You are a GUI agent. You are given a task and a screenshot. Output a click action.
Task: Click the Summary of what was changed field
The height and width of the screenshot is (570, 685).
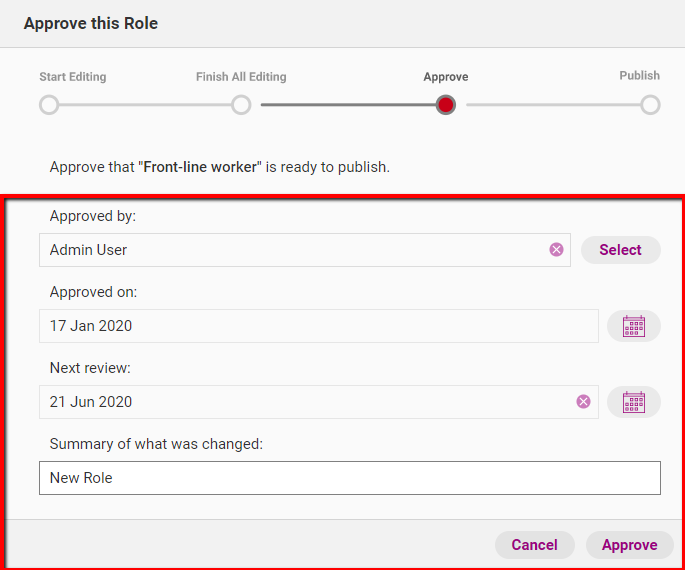pyautogui.click(x=349, y=478)
